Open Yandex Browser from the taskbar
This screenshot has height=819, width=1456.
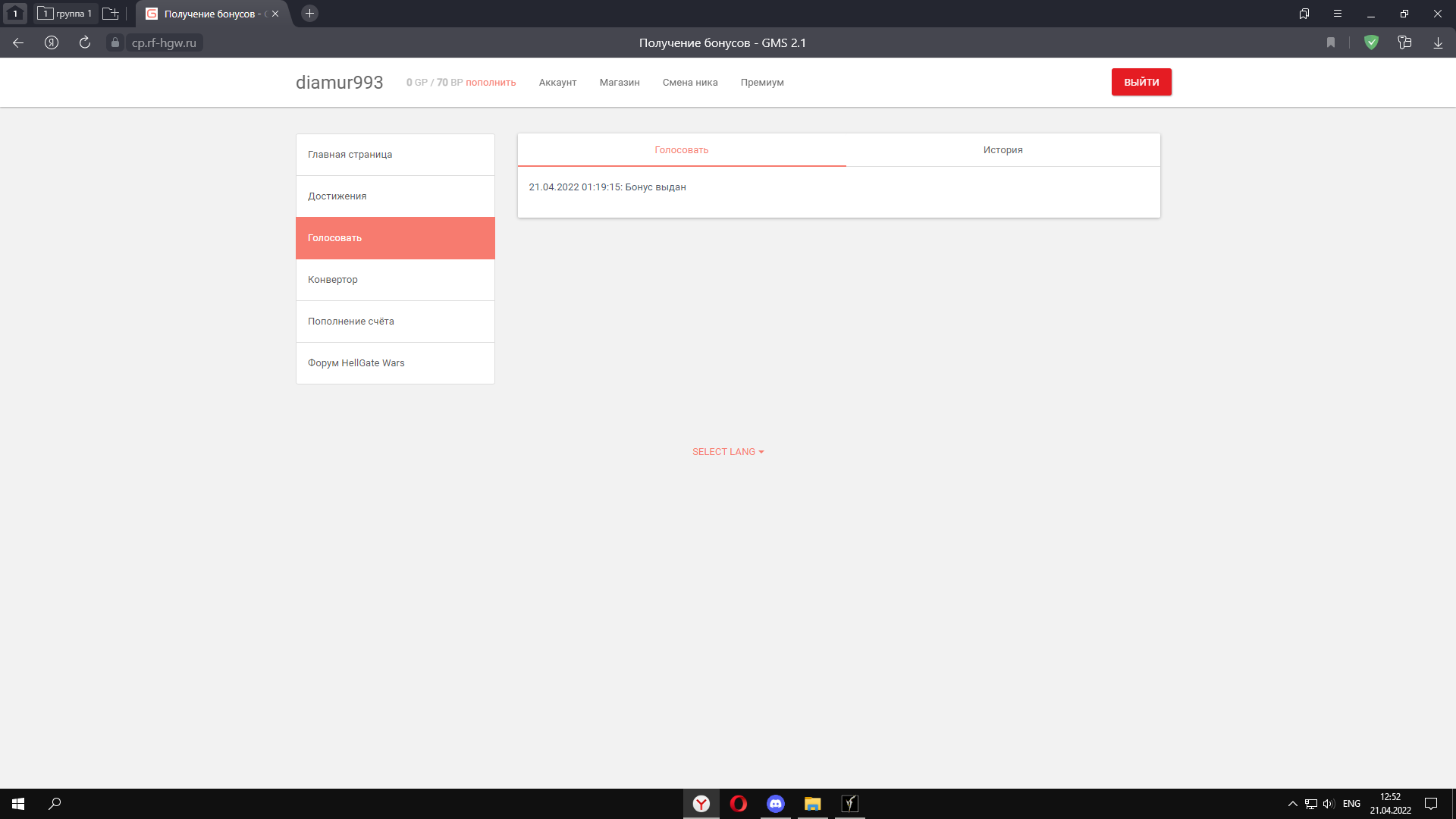tap(701, 804)
